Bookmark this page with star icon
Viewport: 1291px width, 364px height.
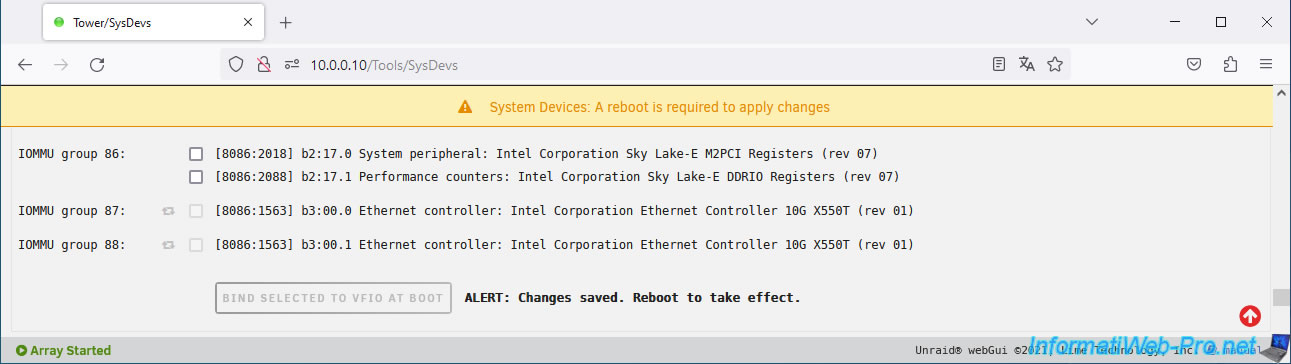coord(1054,64)
